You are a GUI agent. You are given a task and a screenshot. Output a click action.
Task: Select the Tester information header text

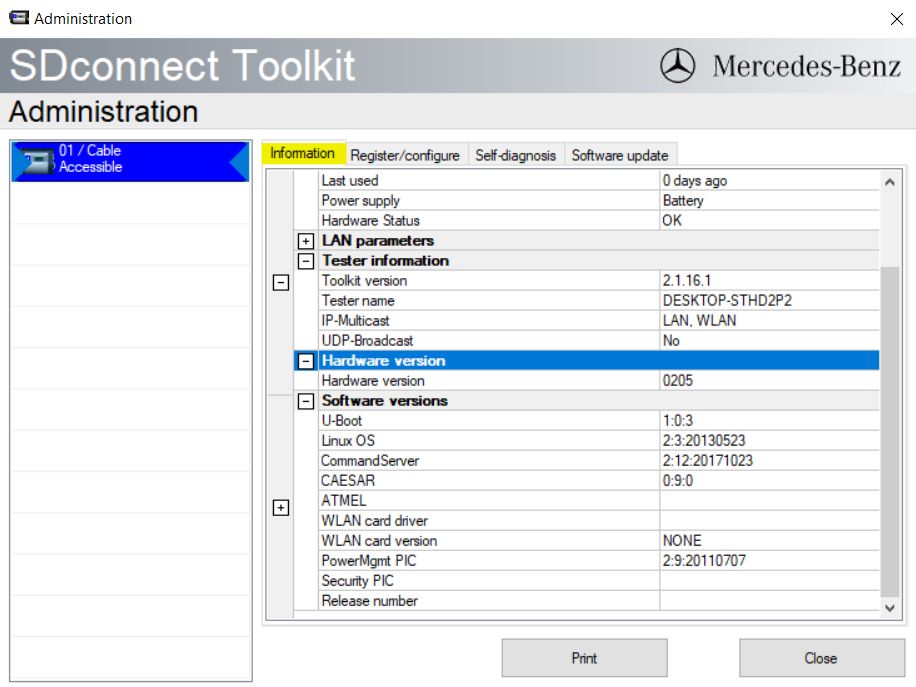(x=386, y=261)
